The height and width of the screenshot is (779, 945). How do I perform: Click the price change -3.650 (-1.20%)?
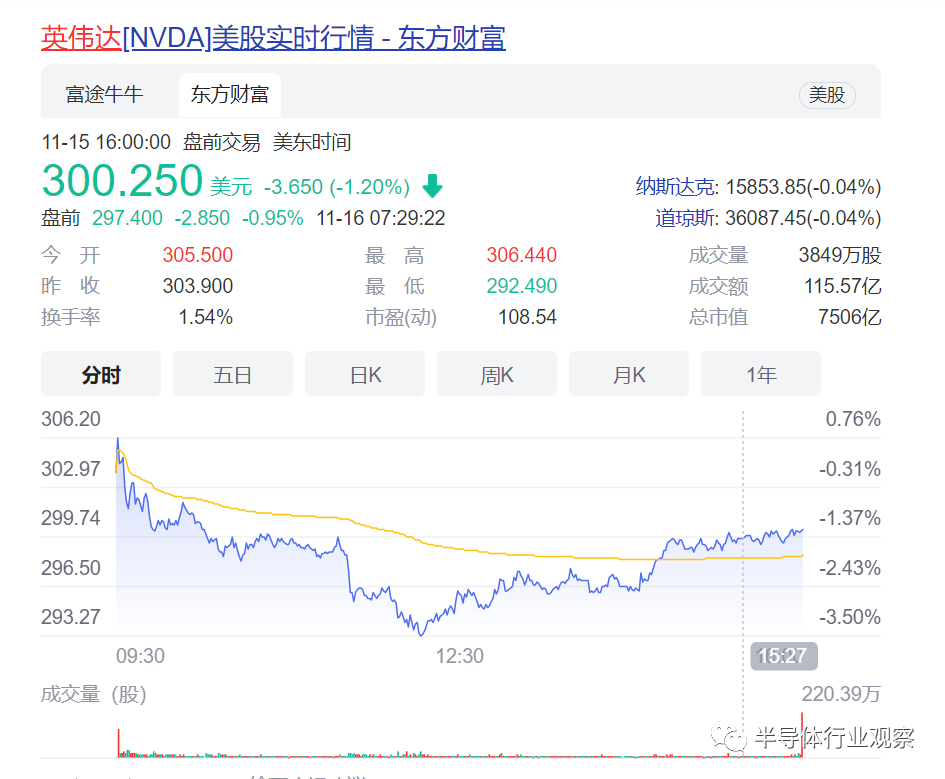[x=336, y=187]
